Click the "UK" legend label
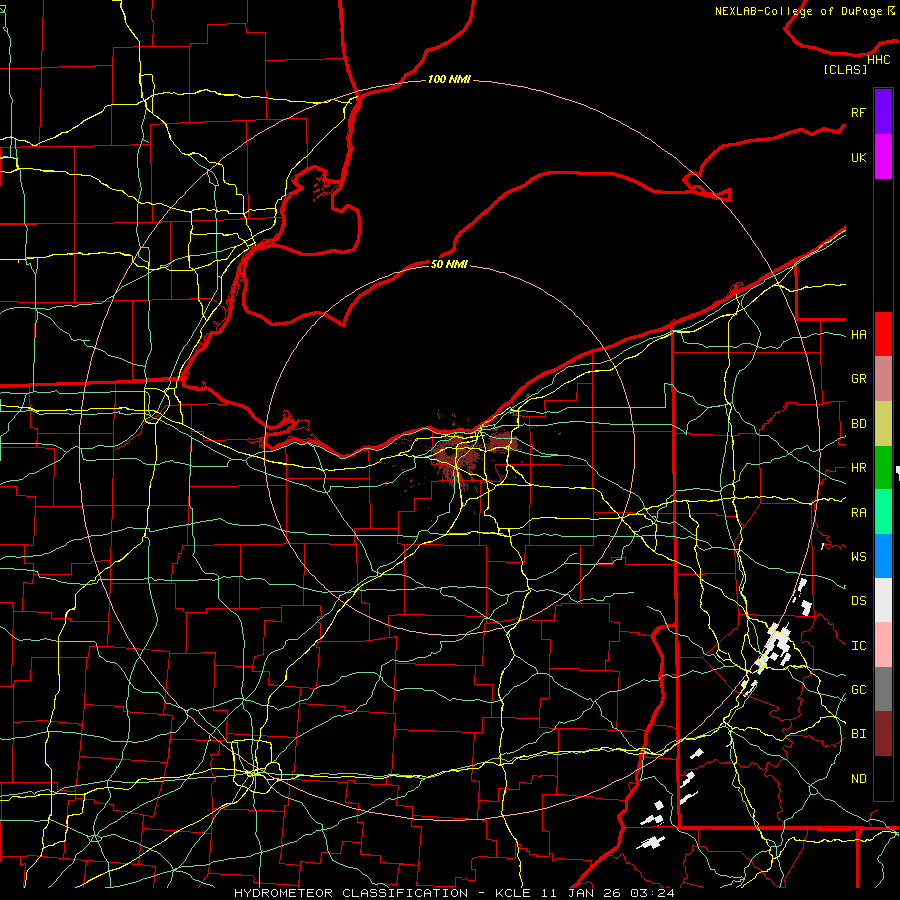 pyautogui.click(x=859, y=157)
